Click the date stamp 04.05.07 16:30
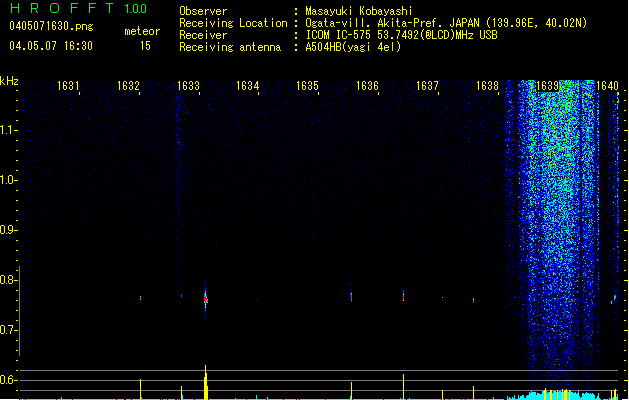The height and width of the screenshot is (400, 629). tap(51, 46)
